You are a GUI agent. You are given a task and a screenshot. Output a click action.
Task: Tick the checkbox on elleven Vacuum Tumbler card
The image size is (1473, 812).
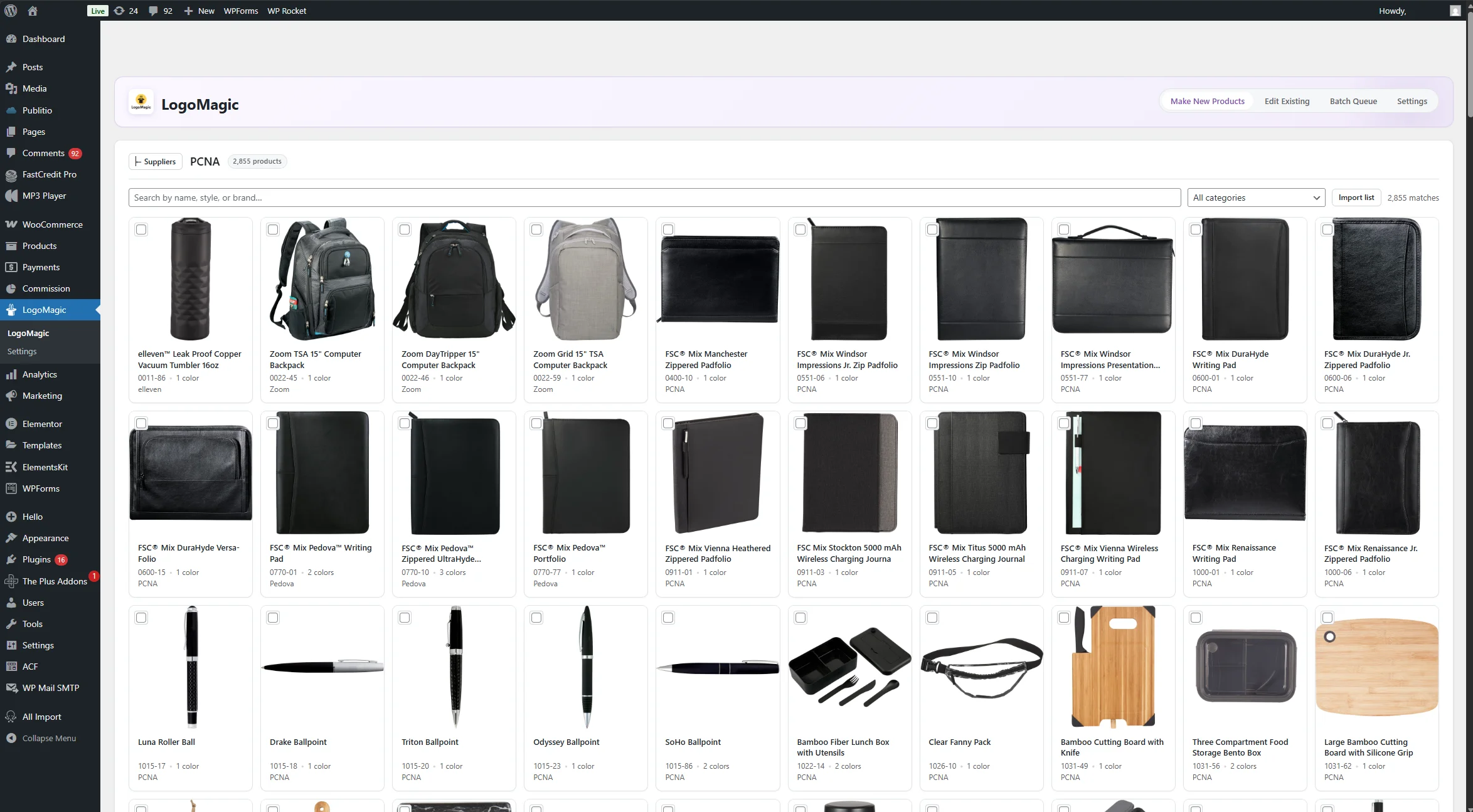pyautogui.click(x=141, y=229)
